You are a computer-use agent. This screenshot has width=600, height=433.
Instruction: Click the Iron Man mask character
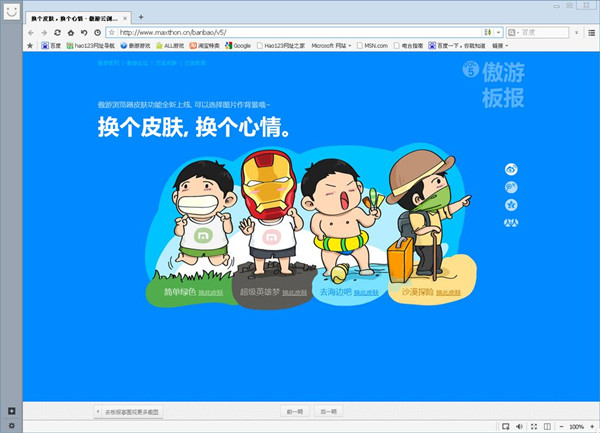tap(270, 212)
